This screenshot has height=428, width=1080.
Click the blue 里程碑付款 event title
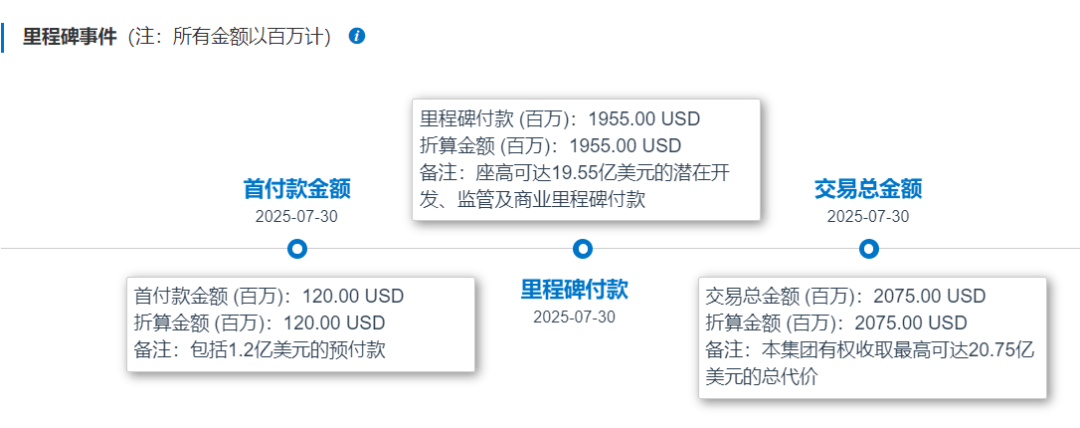[574, 290]
